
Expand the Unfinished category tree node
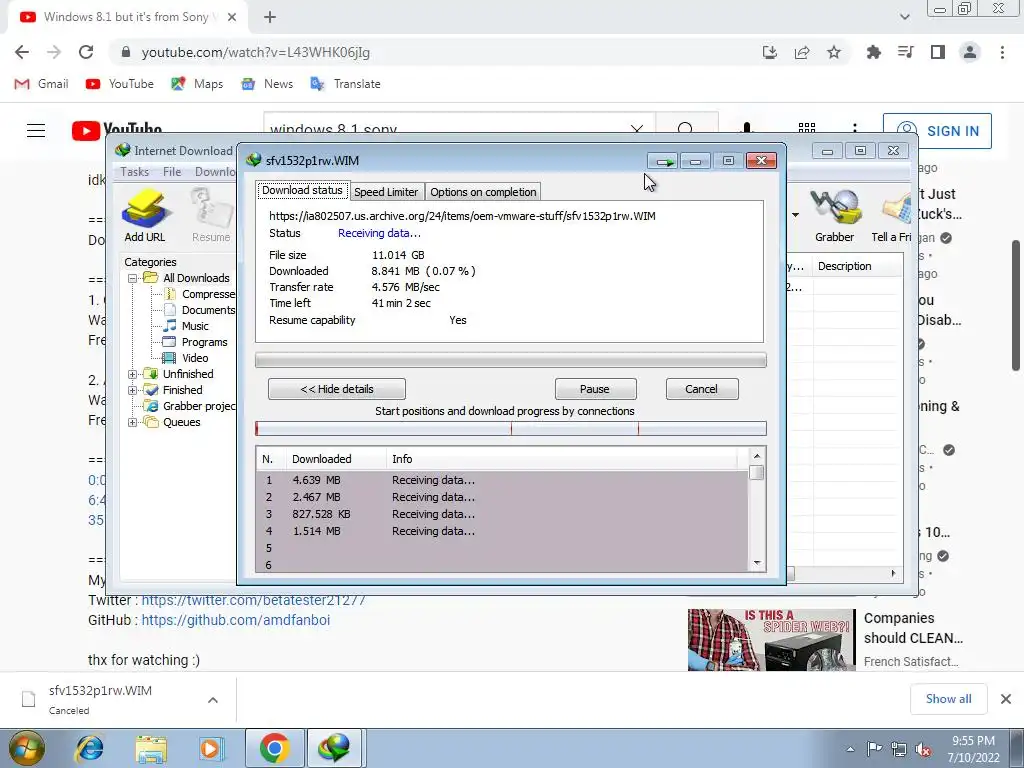[133, 374]
